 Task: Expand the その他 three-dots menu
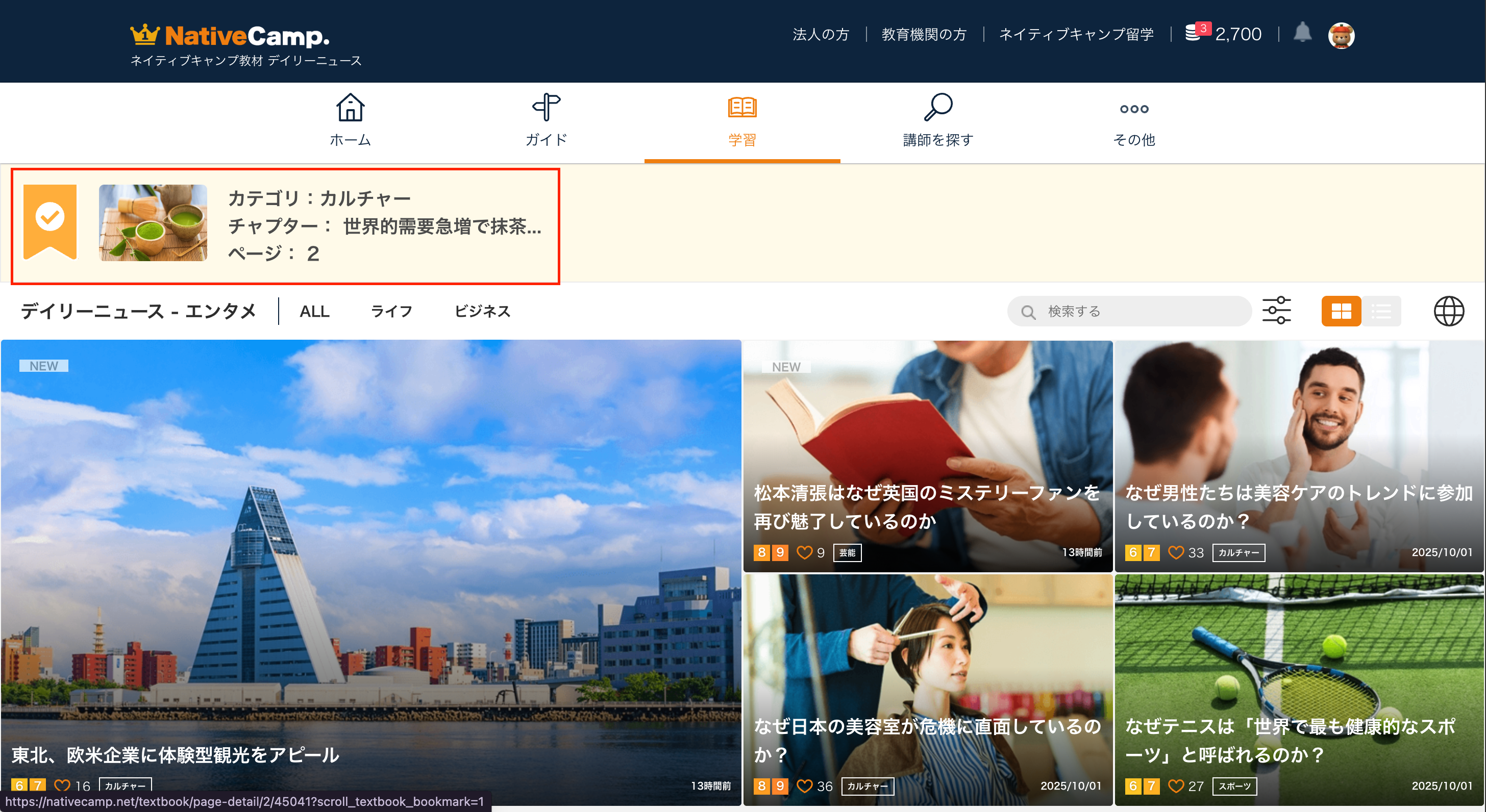pyautogui.click(x=1133, y=109)
